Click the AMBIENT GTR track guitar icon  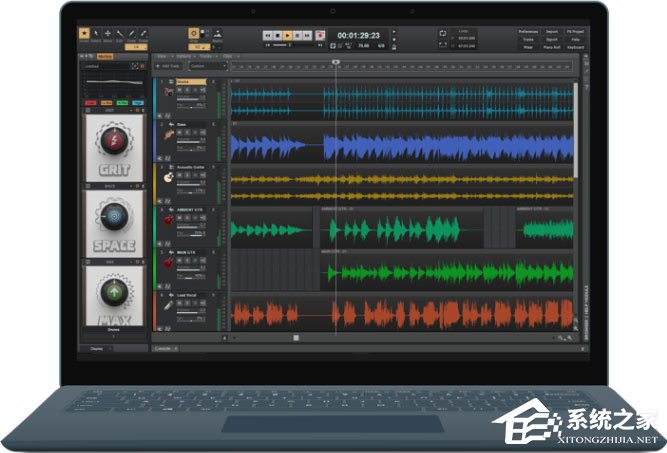[169, 220]
